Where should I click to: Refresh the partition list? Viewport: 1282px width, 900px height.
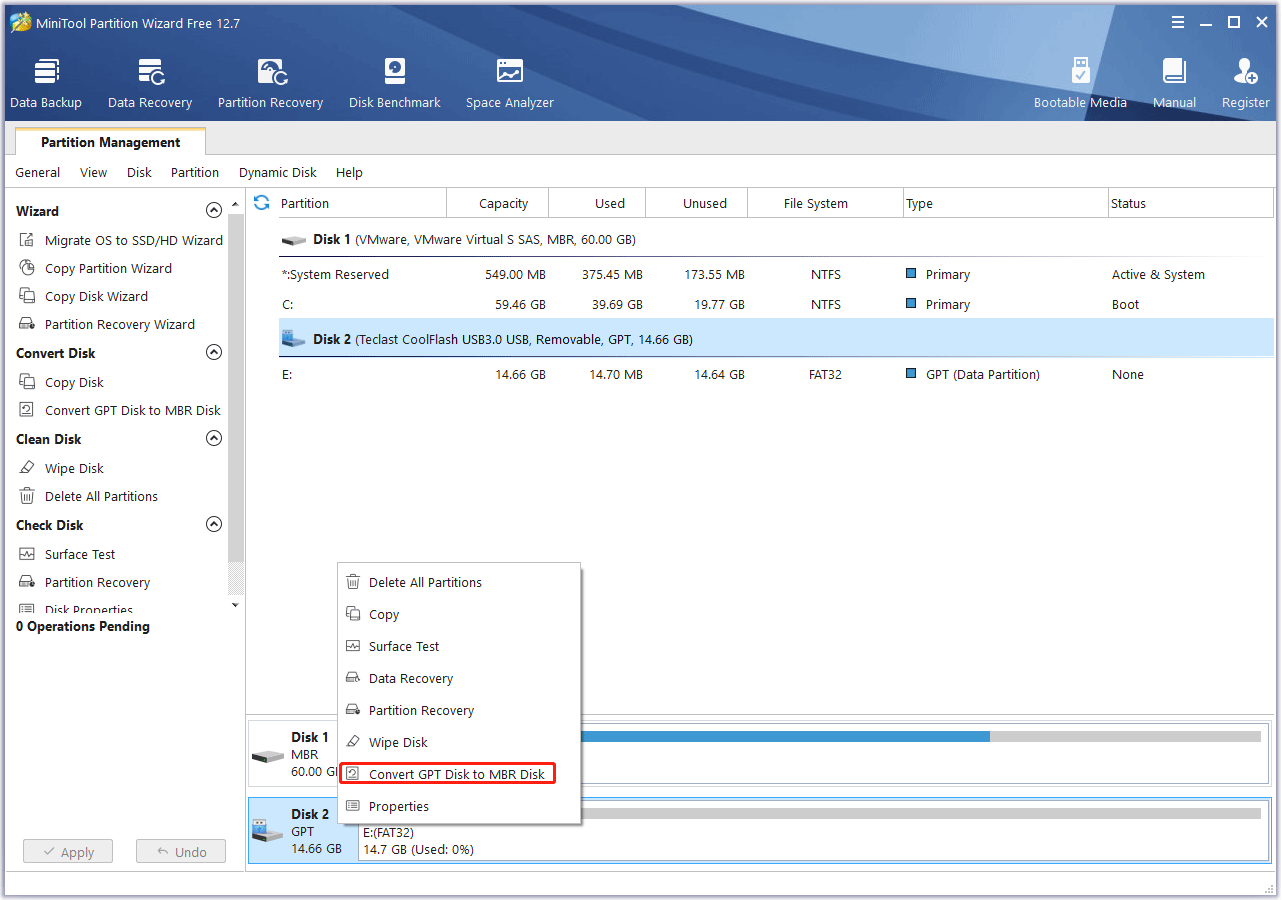[x=262, y=203]
